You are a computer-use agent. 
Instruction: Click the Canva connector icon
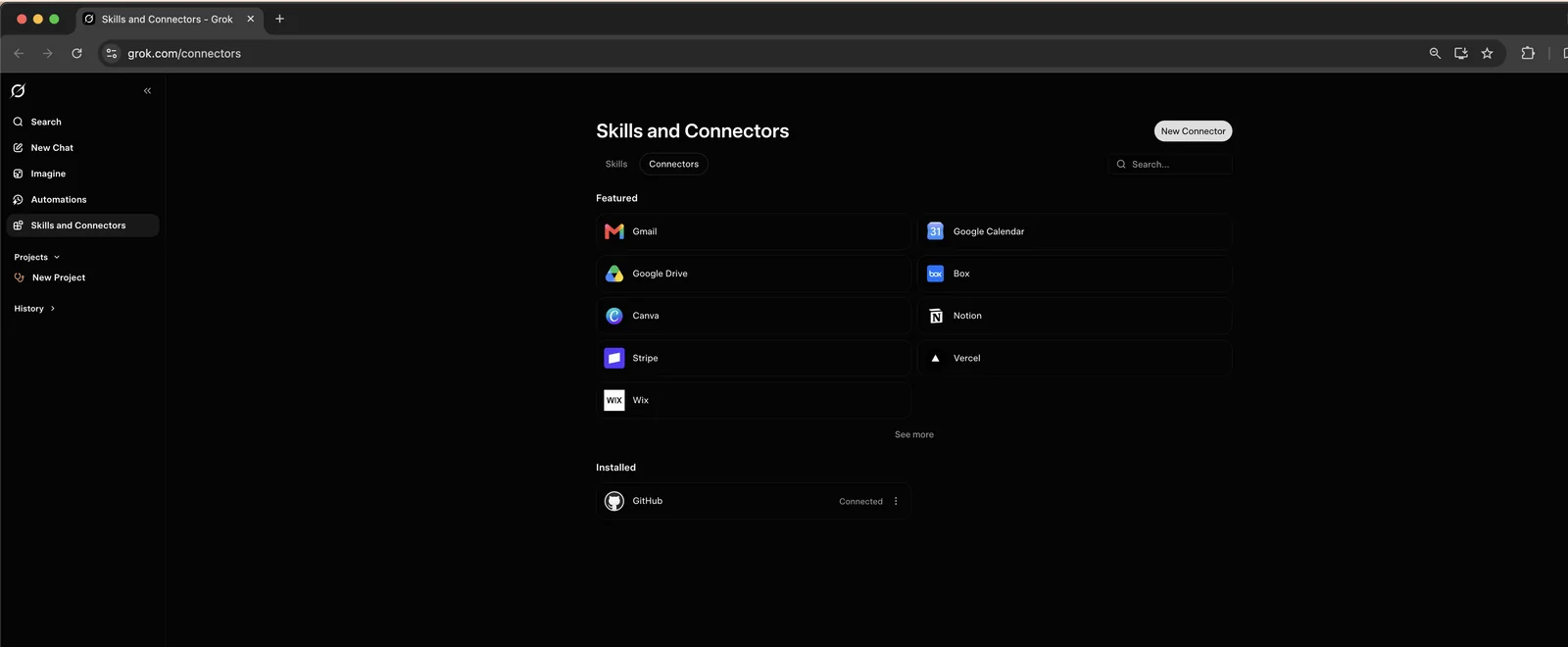[614, 316]
